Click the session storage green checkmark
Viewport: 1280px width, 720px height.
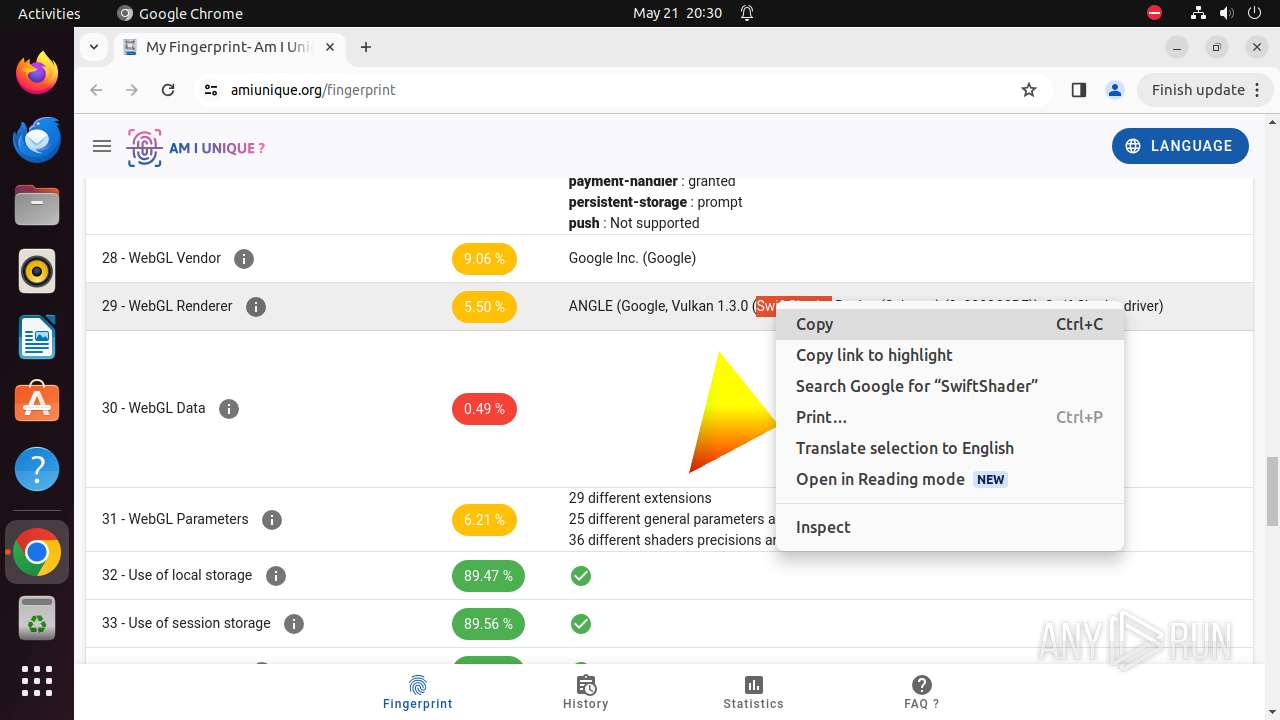581,624
